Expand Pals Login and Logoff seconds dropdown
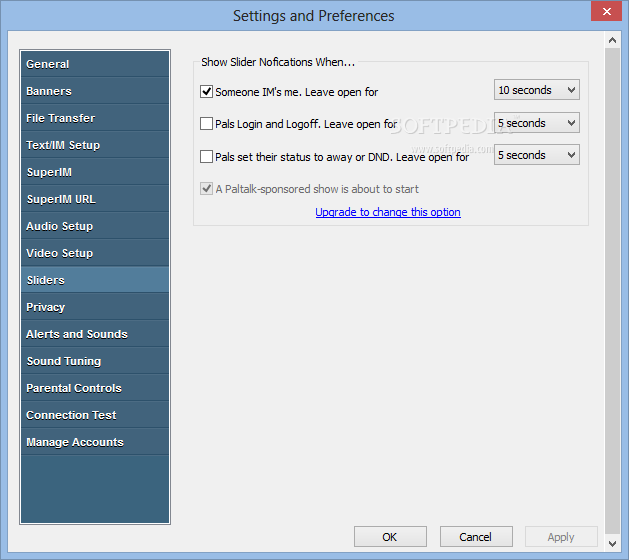 [537, 123]
